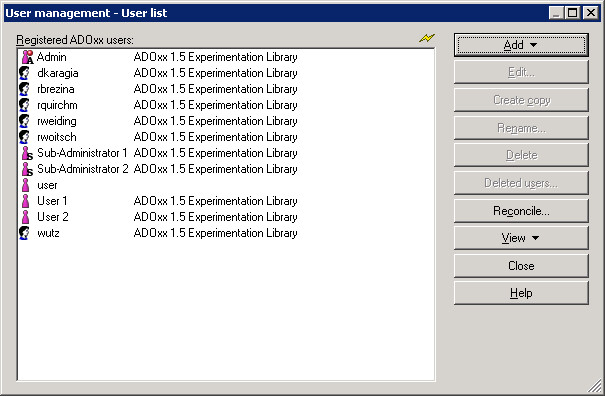Close the dialog with Close button
The width and height of the screenshot is (605, 396).
coord(521,266)
